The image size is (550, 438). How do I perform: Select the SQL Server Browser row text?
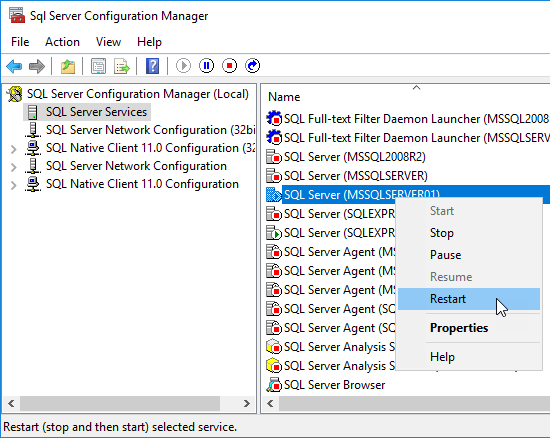335,385
